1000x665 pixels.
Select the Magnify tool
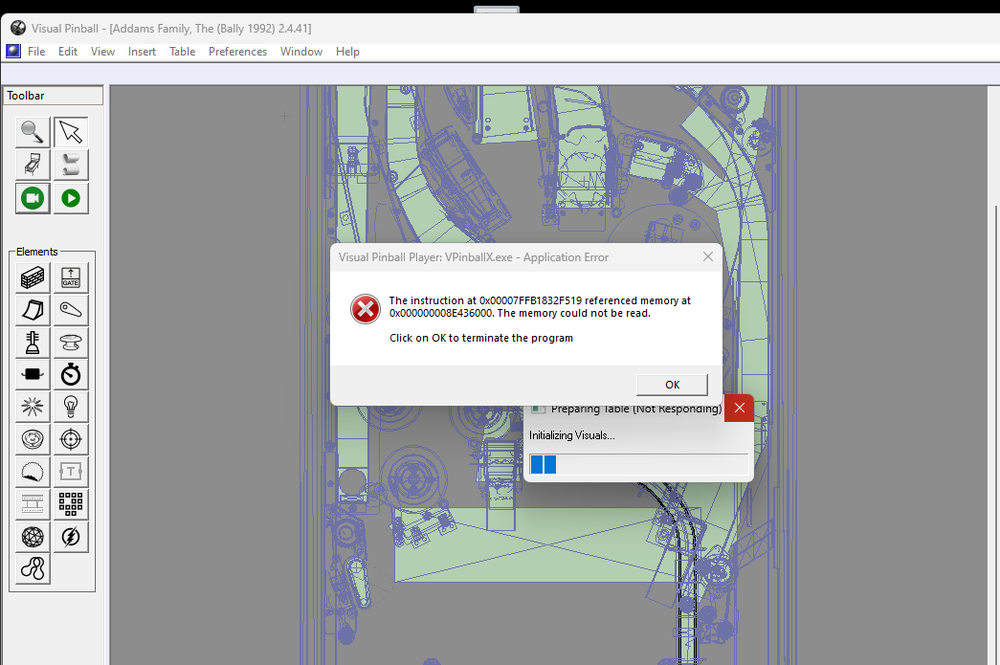pyautogui.click(x=31, y=132)
